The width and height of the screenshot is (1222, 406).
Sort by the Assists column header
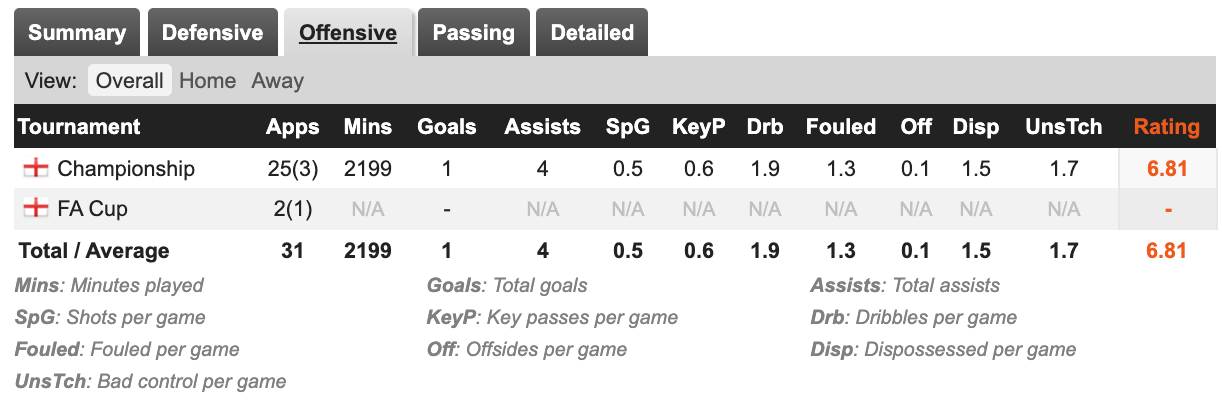coord(542,127)
